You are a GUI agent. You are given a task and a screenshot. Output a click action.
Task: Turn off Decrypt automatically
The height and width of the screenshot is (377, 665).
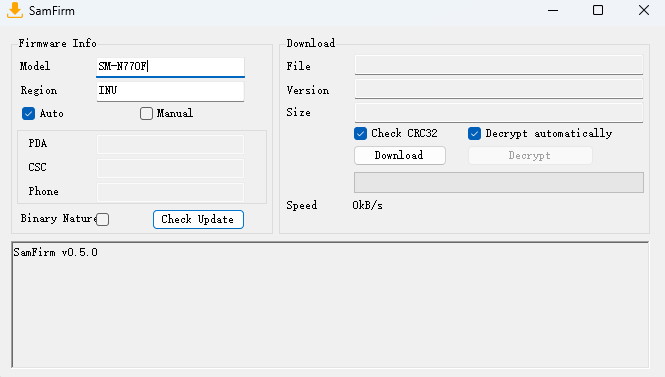[x=475, y=133]
